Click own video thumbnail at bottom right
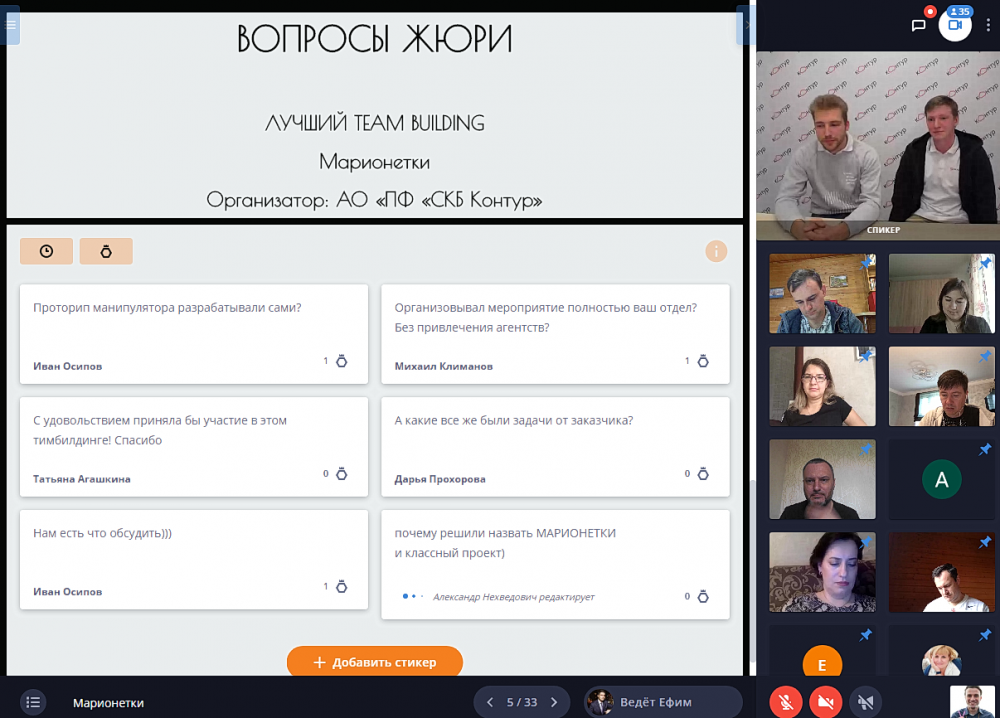The height and width of the screenshot is (718, 1000). click(972, 701)
